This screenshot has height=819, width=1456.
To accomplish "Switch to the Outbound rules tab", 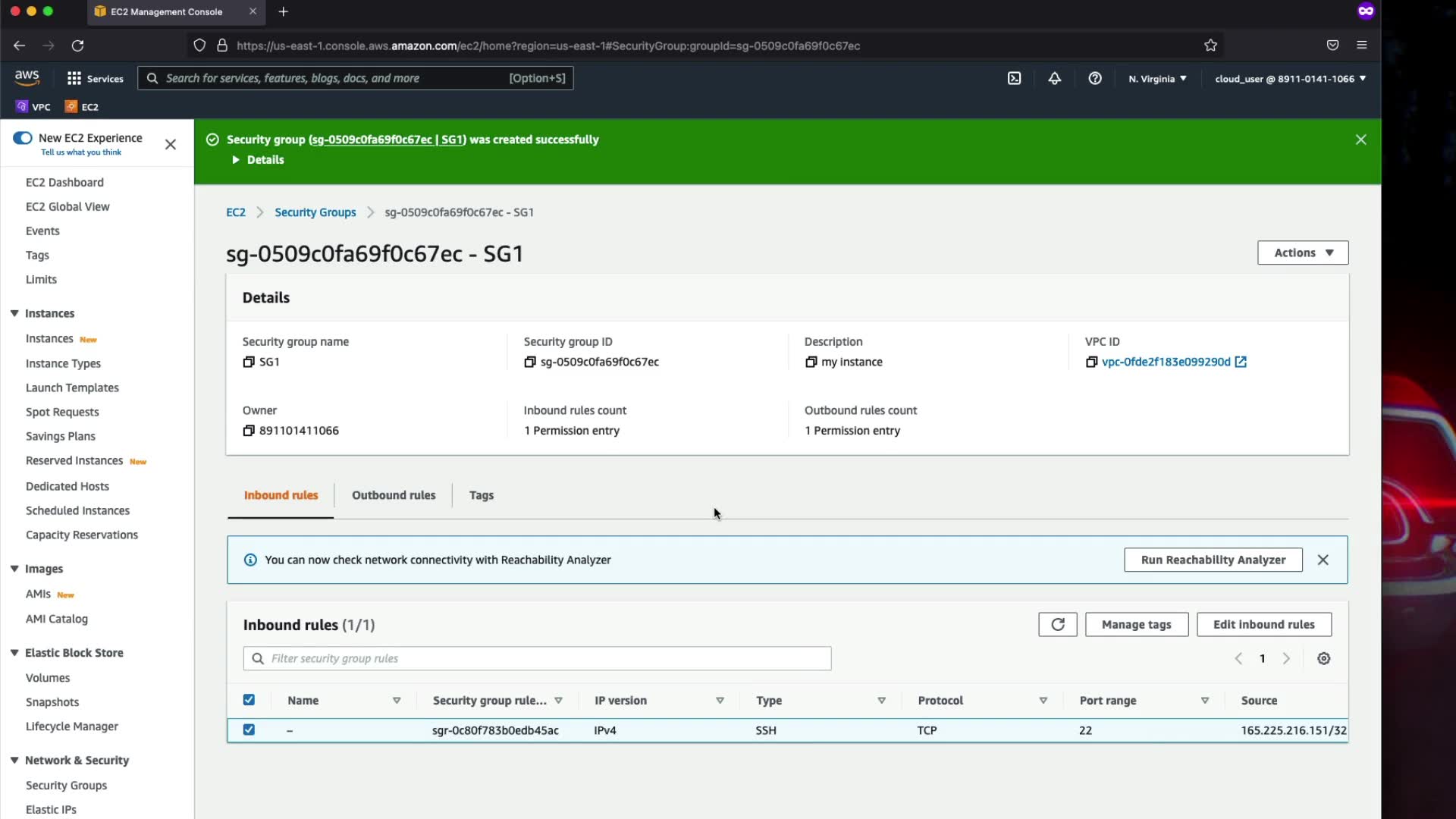I will [393, 495].
